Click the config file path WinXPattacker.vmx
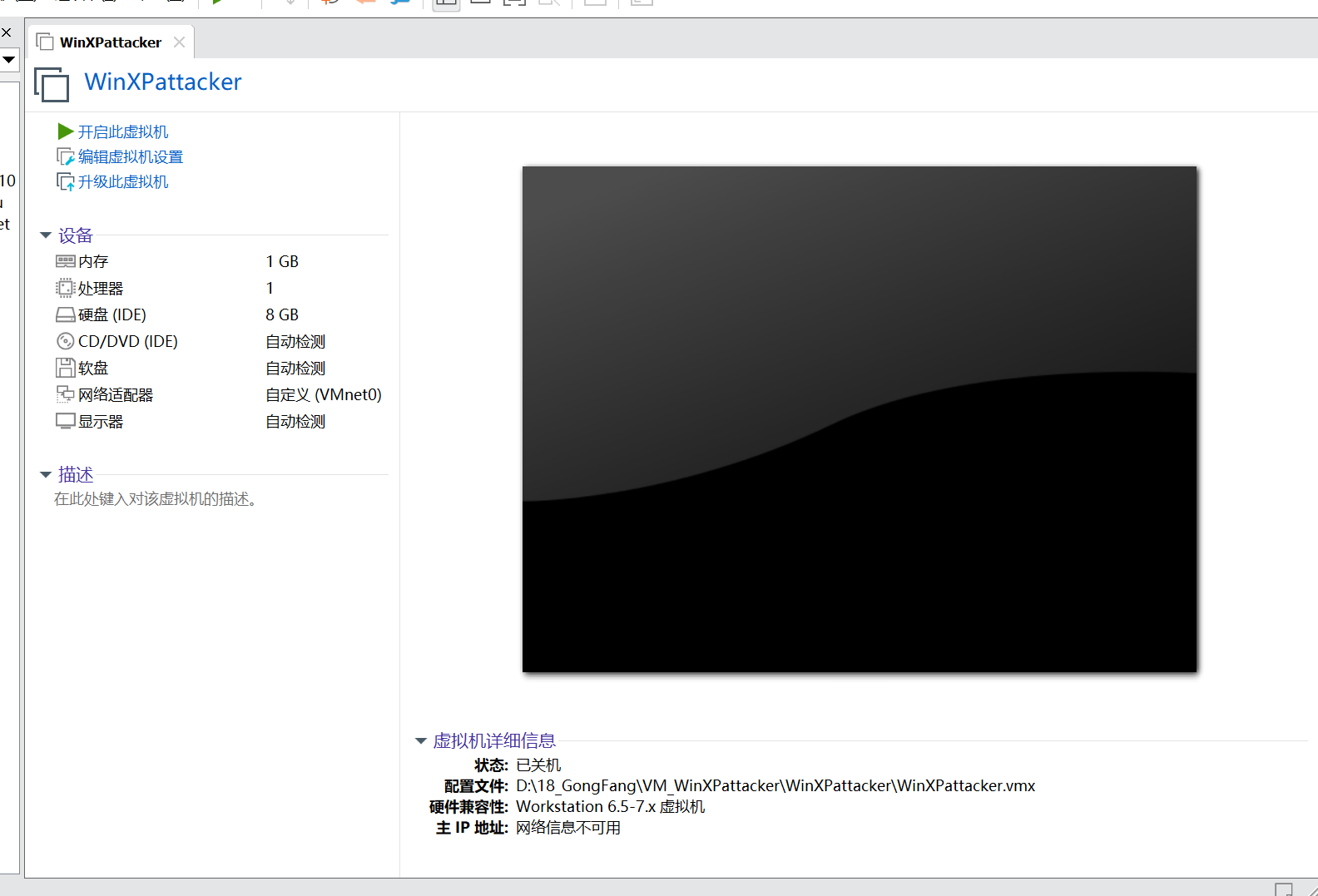Screen dimensions: 1318x896 [775, 785]
